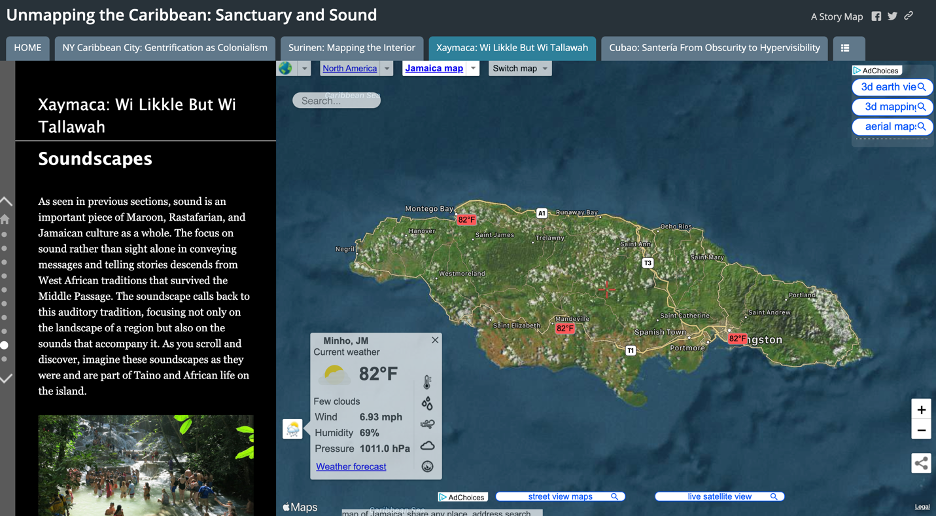The image size is (936, 516).
Task: Click the Montego Bay 82°F marker
Action: coord(466,220)
